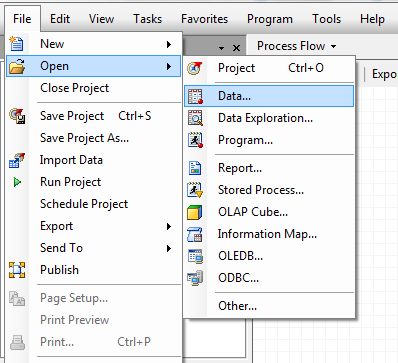Click the ODBC computer icon

coord(195,278)
